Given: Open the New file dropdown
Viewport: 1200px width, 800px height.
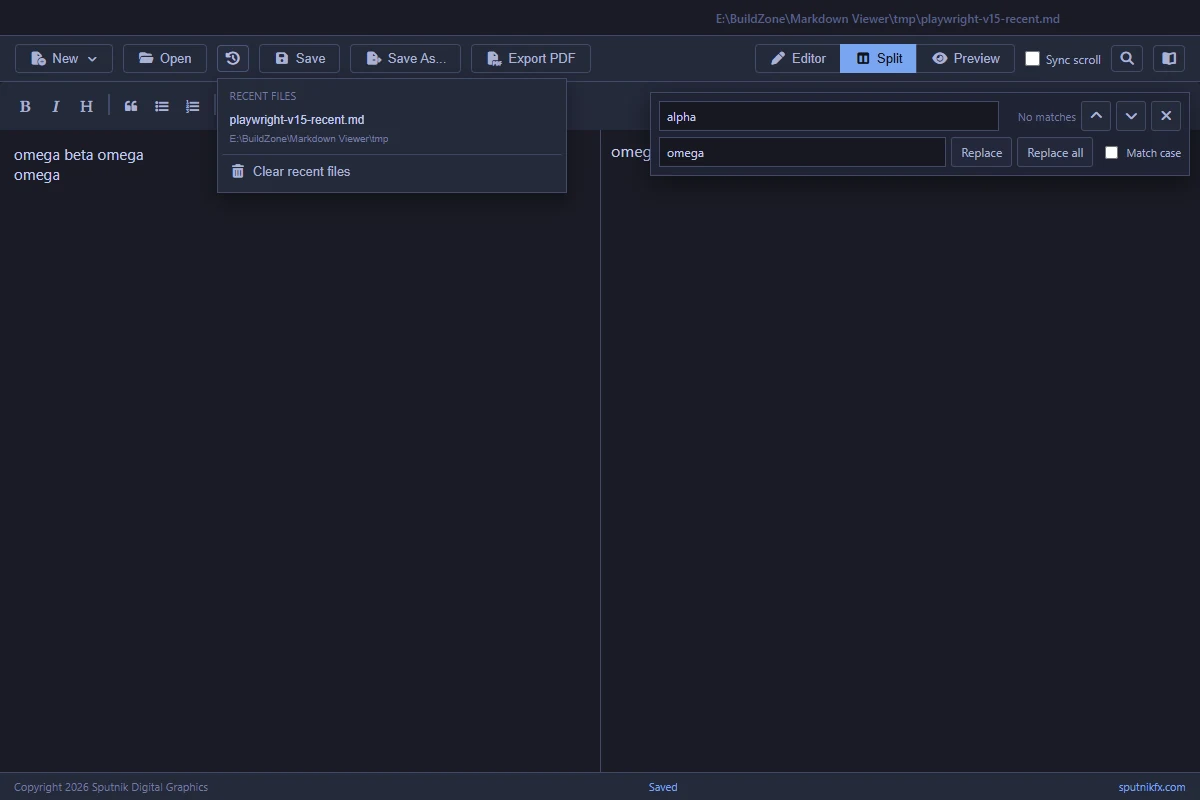Looking at the screenshot, I should [64, 58].
